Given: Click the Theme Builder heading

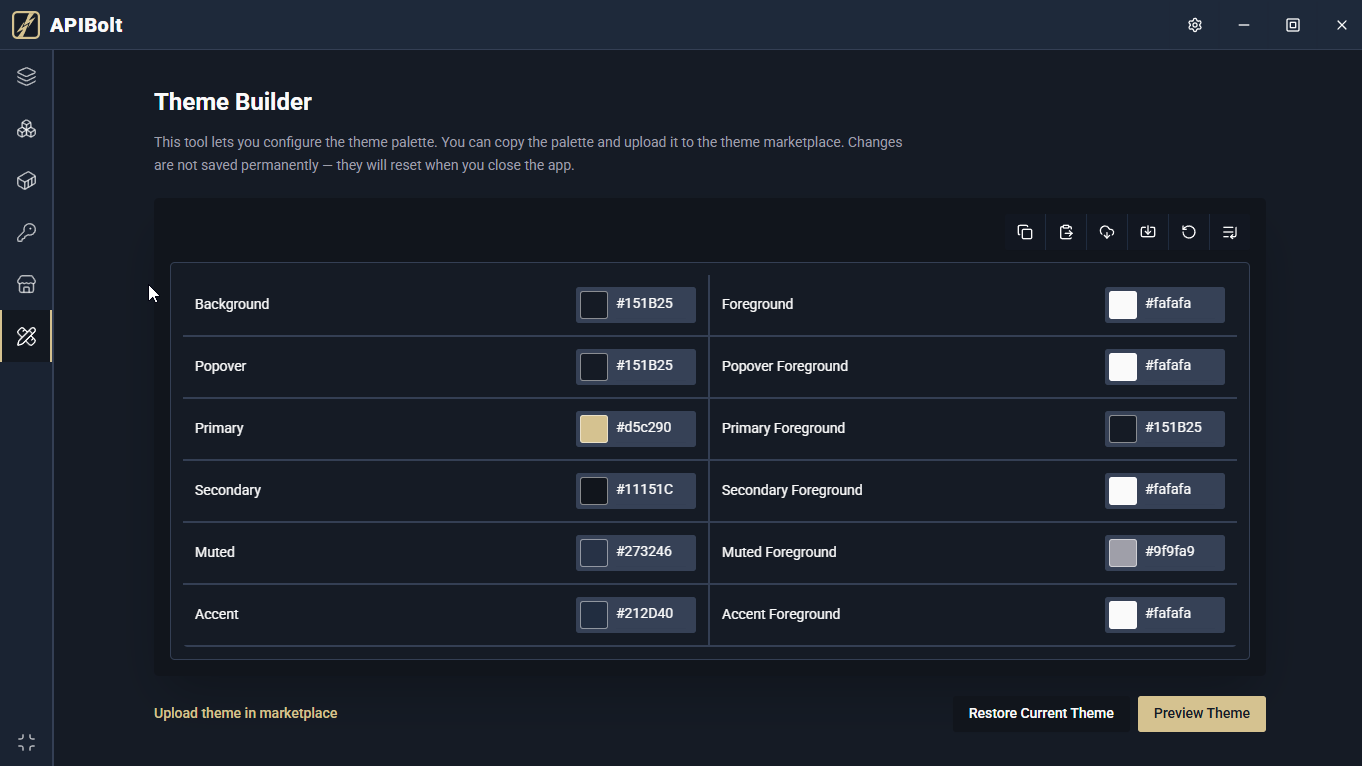Looking at the screenshot, I should 233,102.
